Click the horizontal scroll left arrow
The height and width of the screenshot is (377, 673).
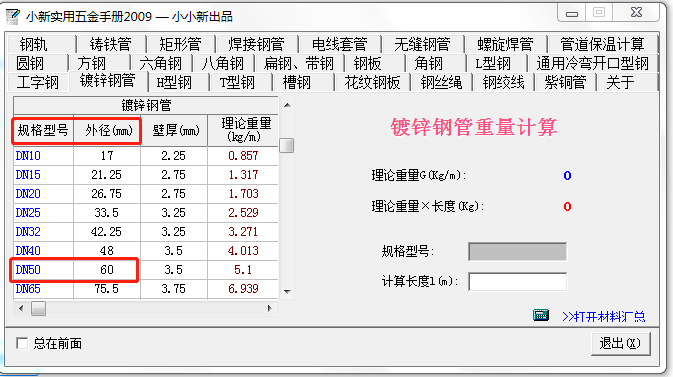[21, 308]
